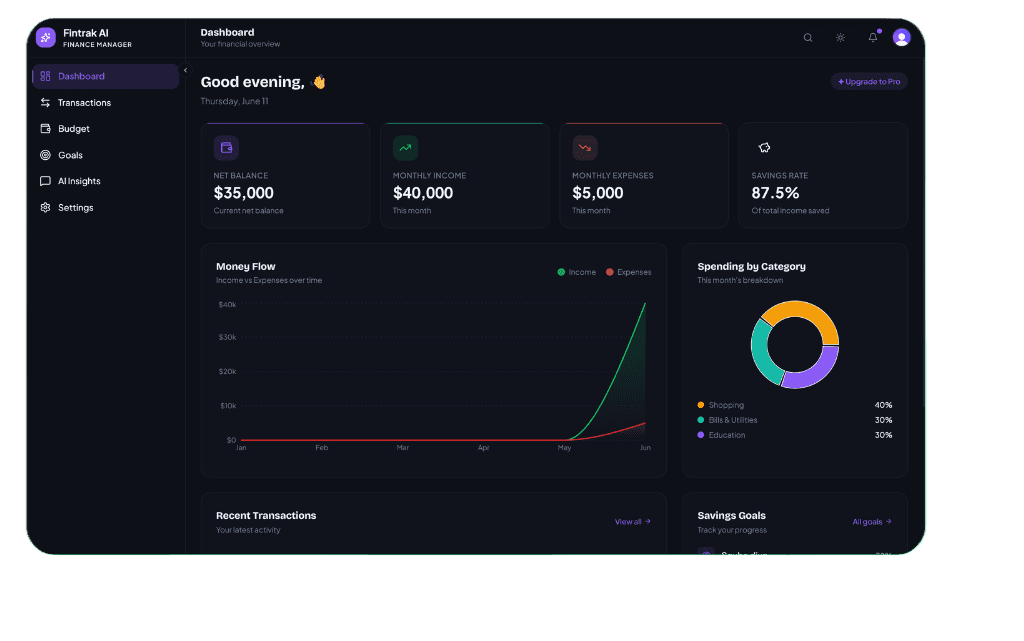1024x641 pixels.
Task: Click the Recent Transactions heading
Action: point(266,516)
